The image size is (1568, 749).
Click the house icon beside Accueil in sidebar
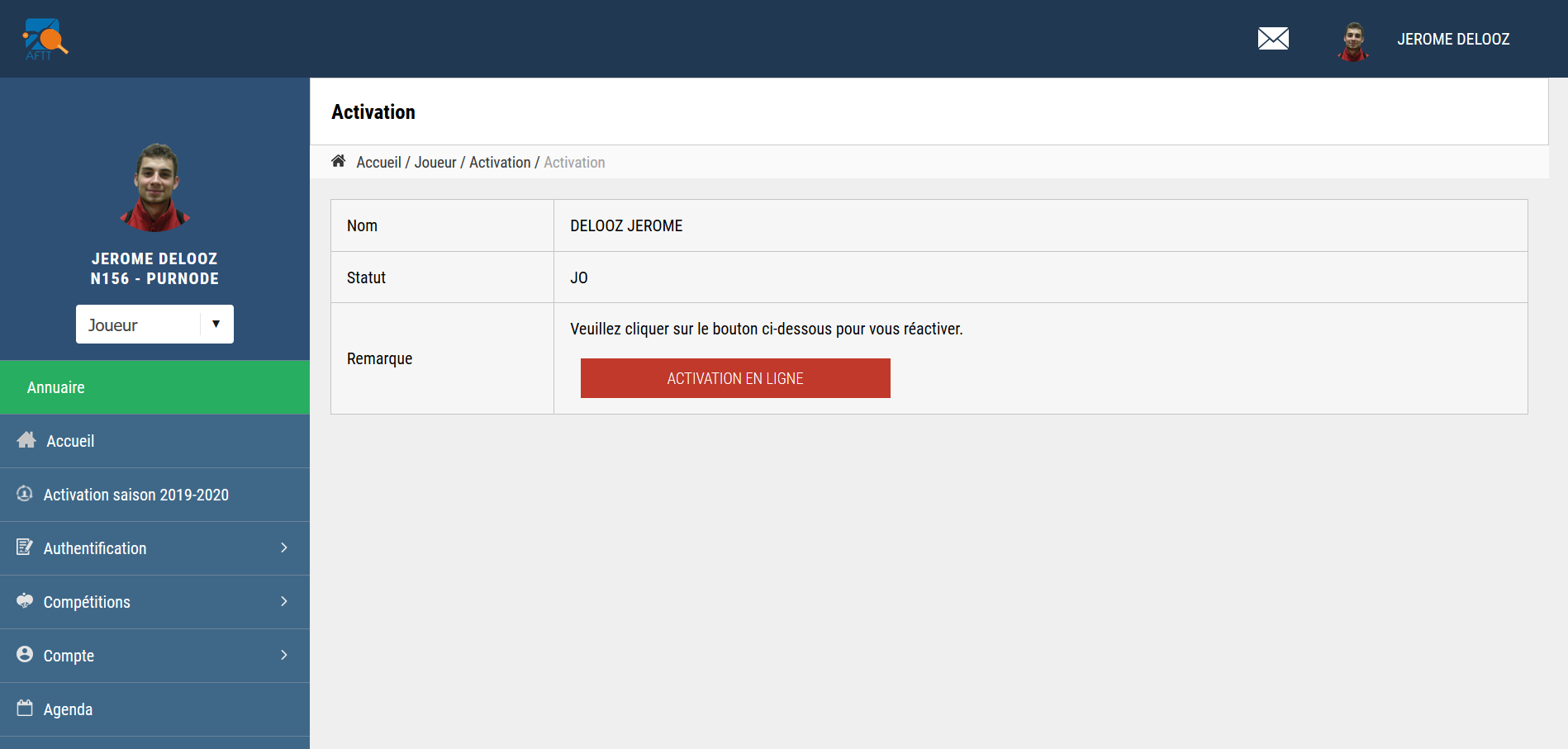point(26,440)
